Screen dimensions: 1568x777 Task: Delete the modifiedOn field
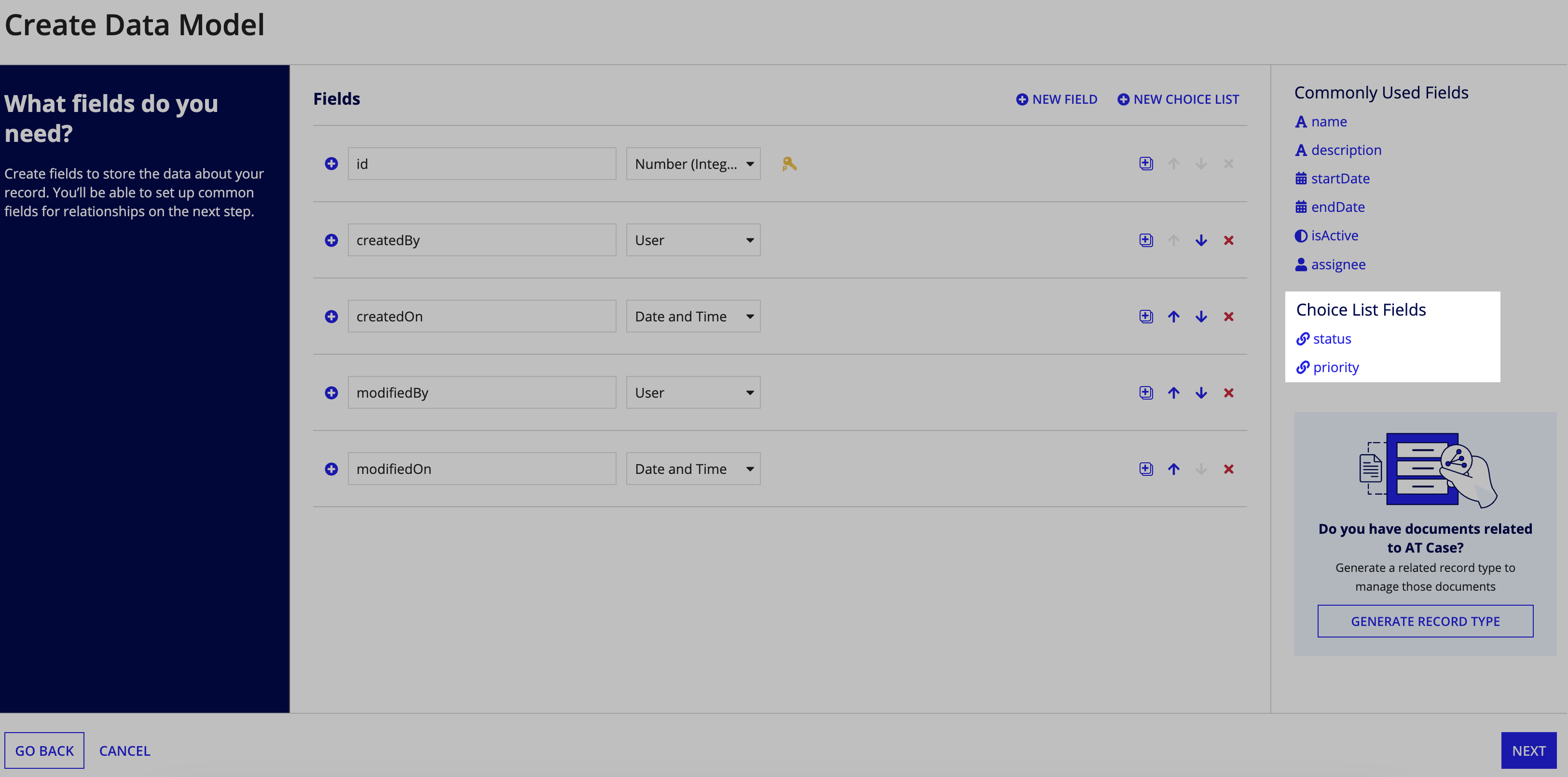coord(1228,469)
